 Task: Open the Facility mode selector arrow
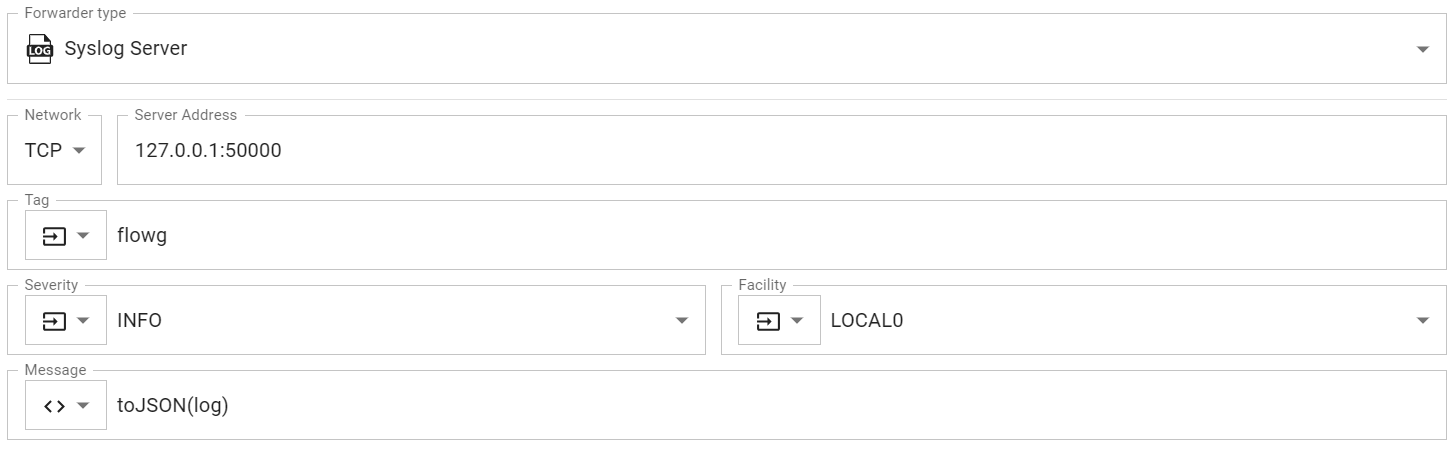[x=797, y=321]
